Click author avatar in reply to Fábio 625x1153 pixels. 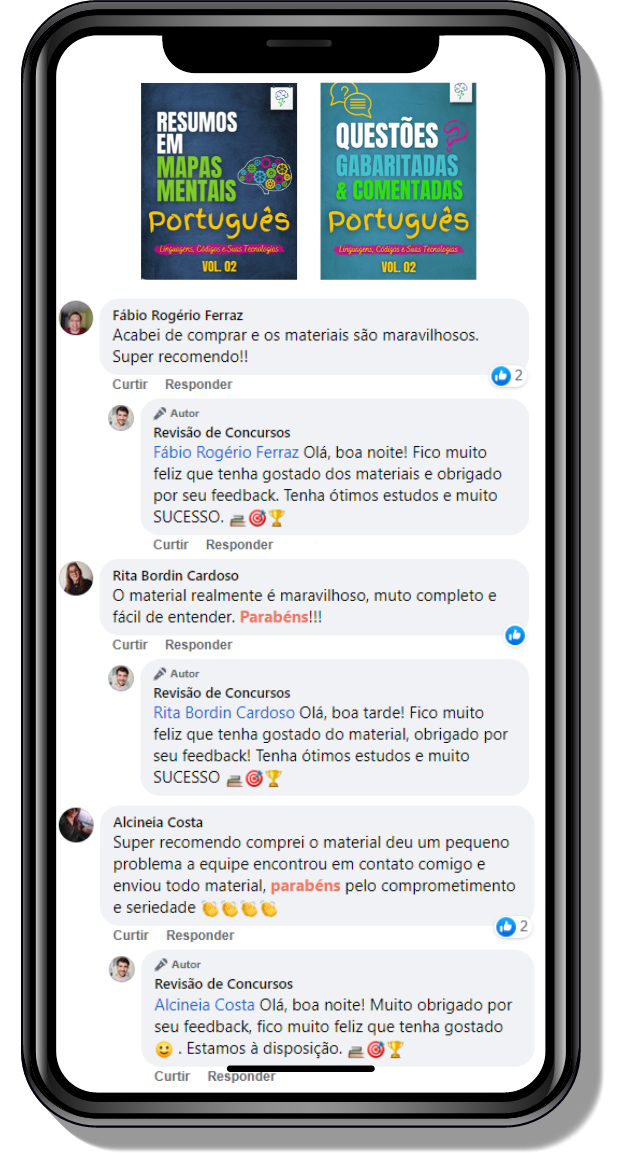click(x=121, y=417)
